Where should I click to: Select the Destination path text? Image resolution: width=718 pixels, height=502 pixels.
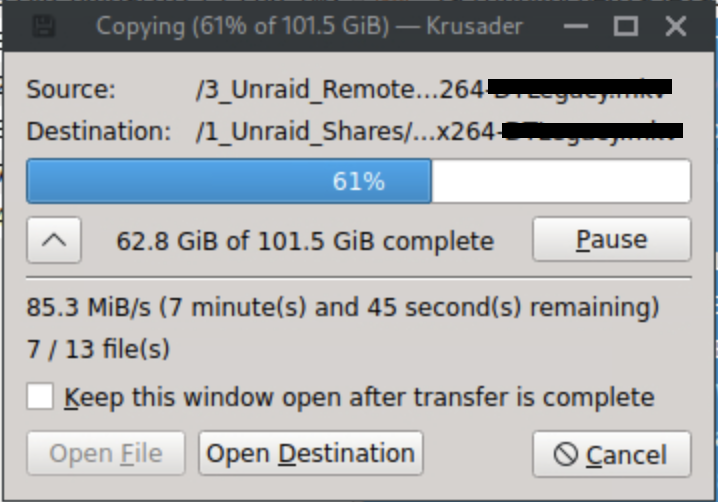pos(440,131)
